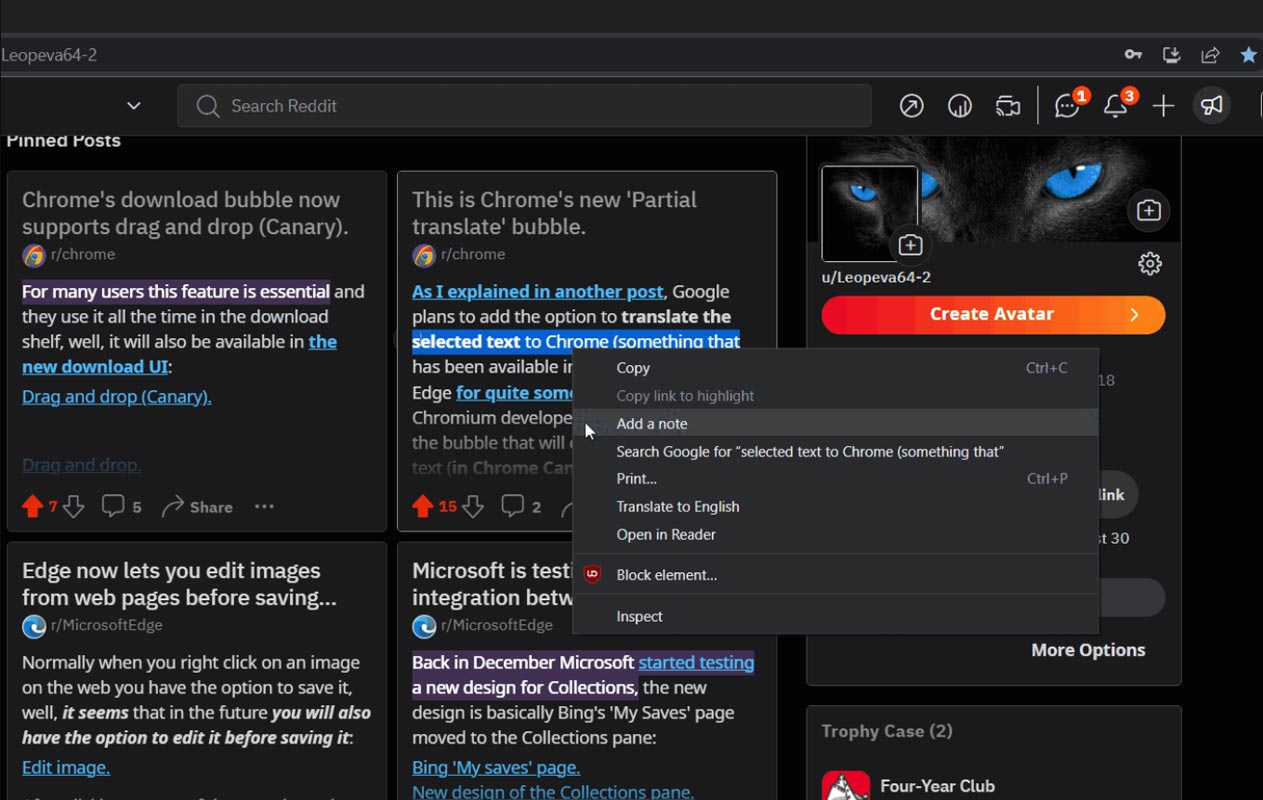Open the Popular arrow icon in Reddit header
Image resolution: width=1263 pixels, height=800 pixels.
[911, 106]
